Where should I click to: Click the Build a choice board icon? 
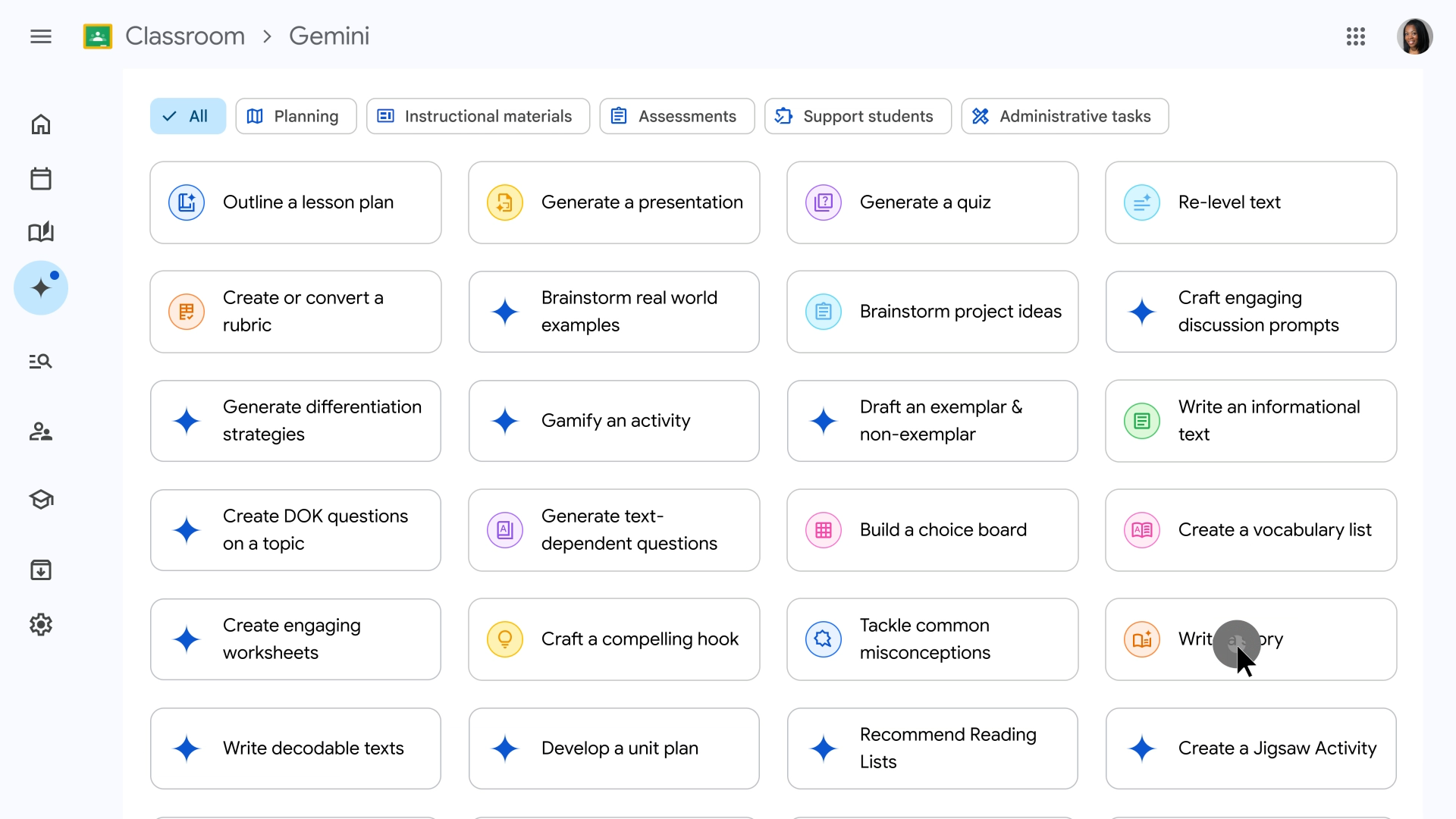pyautogui.click(x=824, y=530)
